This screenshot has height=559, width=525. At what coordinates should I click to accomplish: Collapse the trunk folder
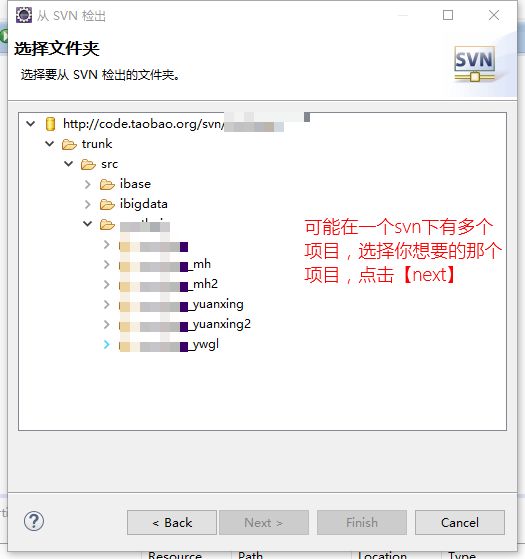[x=50, y=144]
